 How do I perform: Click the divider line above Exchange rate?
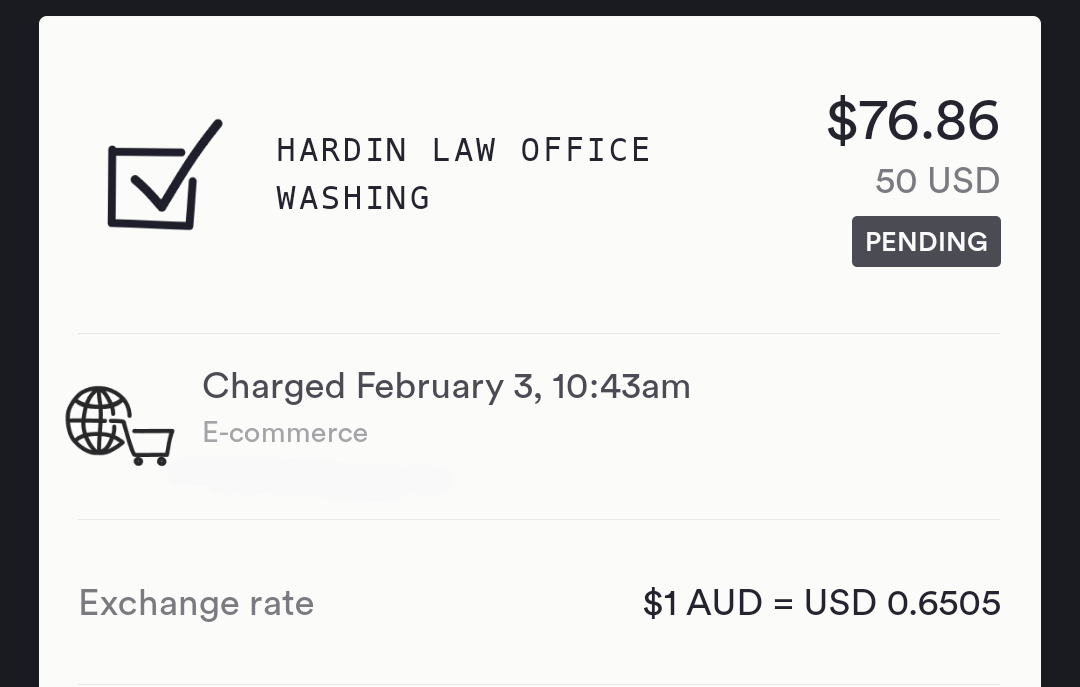click(x=539, y=520)
